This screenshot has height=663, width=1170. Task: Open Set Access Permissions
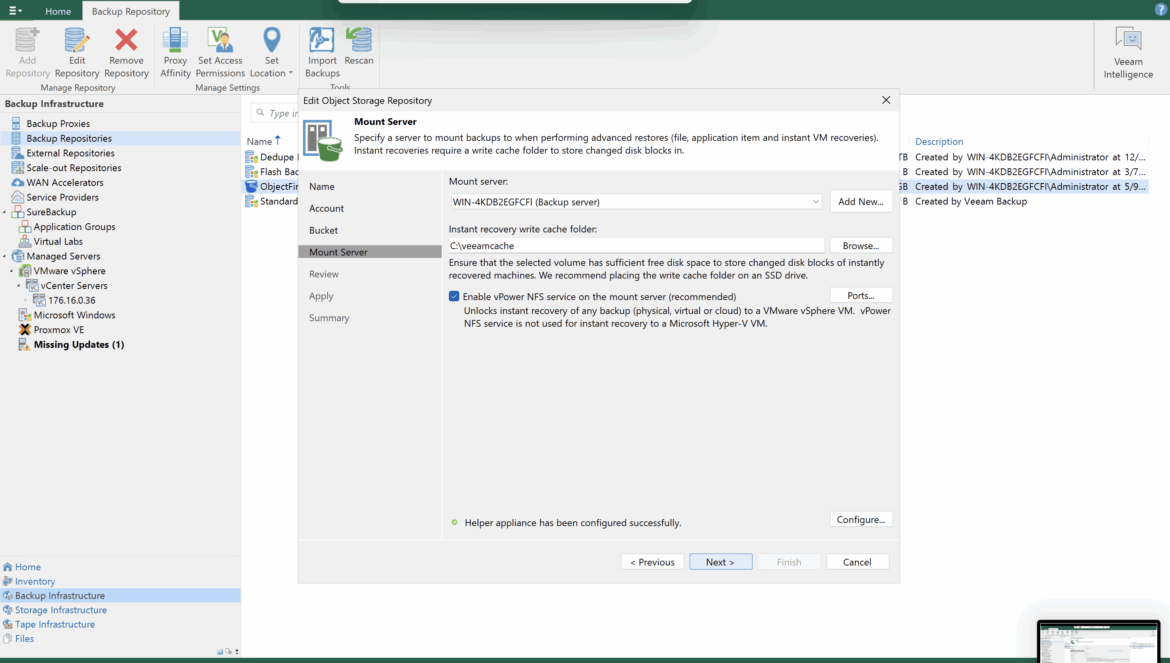click(220, 51)
